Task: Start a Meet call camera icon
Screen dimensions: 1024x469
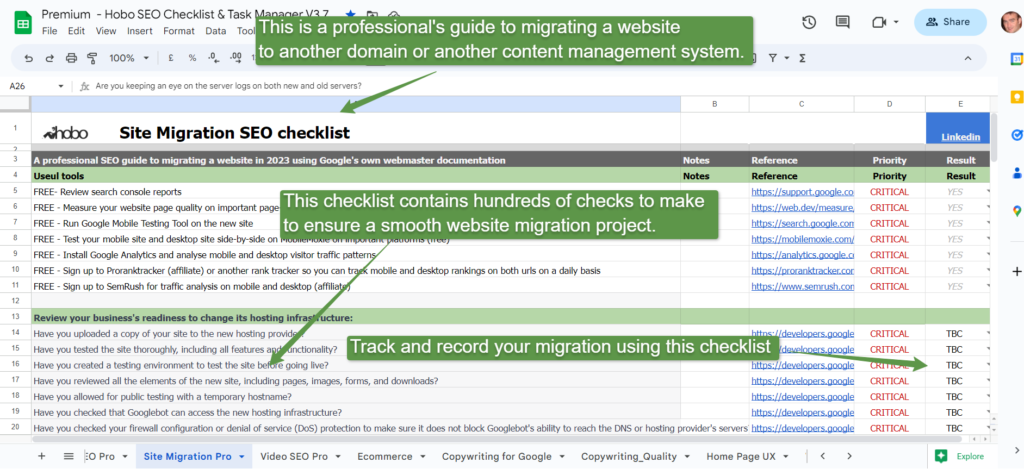Action: 878,22
